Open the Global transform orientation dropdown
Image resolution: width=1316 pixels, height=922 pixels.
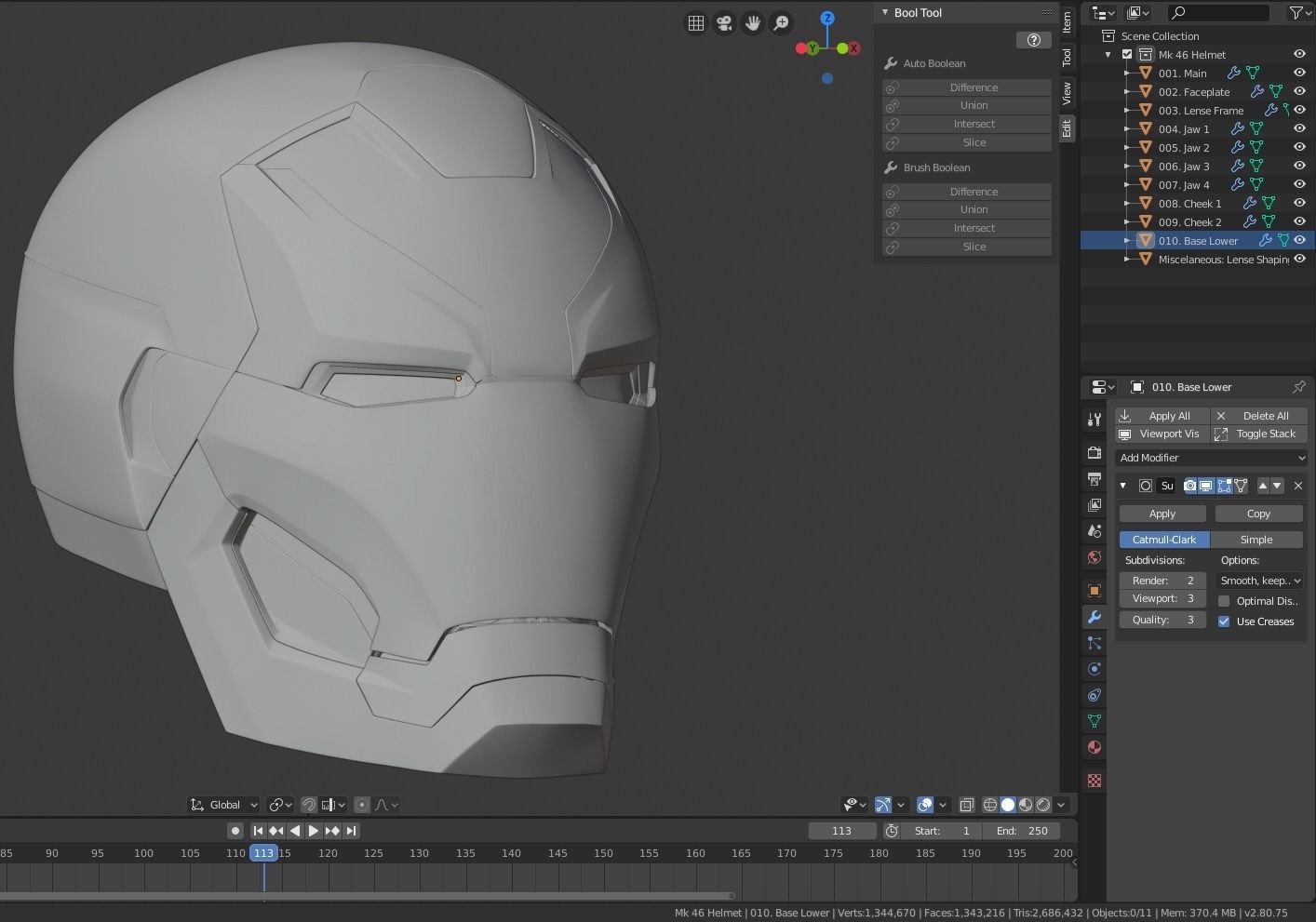coord(224,805)
